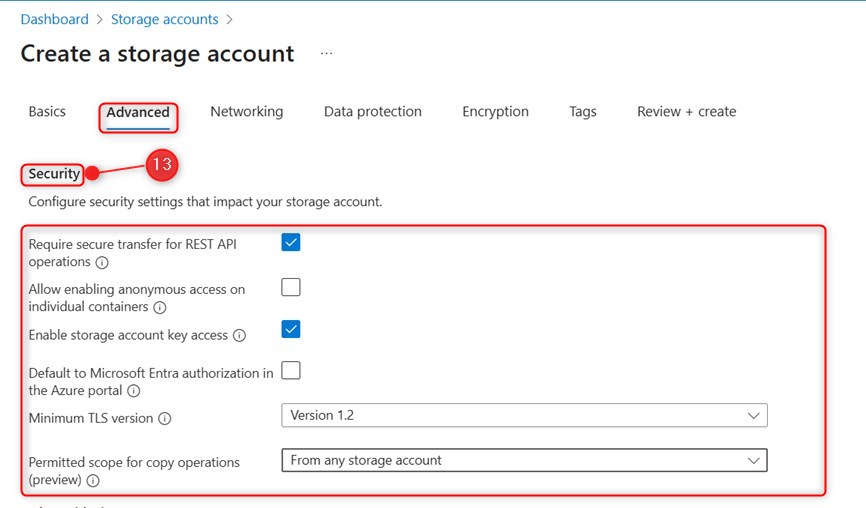
Task: Open Storage accounts breadcrumb link
Action: pyautogui.click(x=164, y=19)
